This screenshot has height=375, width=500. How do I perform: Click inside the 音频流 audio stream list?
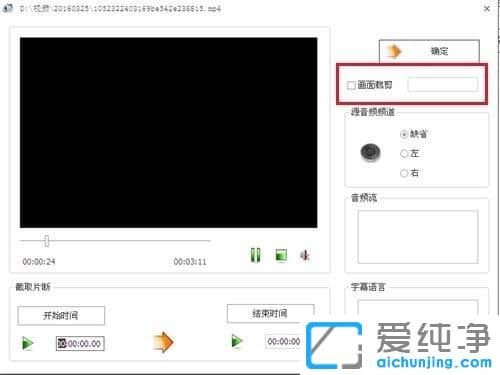(x=418, y=237)
